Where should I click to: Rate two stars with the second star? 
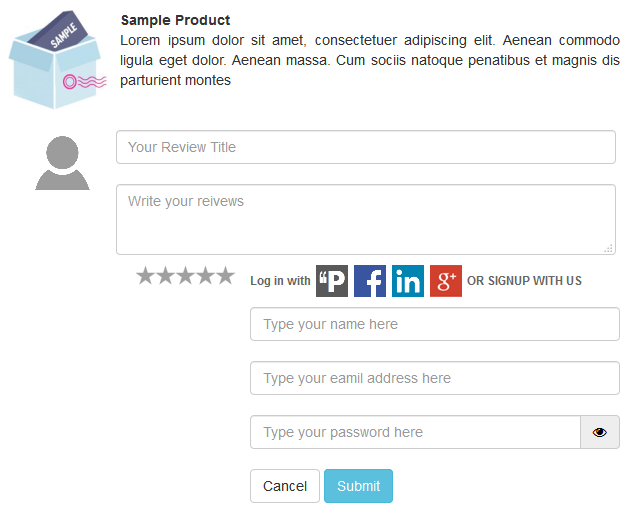click(x=165, y=276)
